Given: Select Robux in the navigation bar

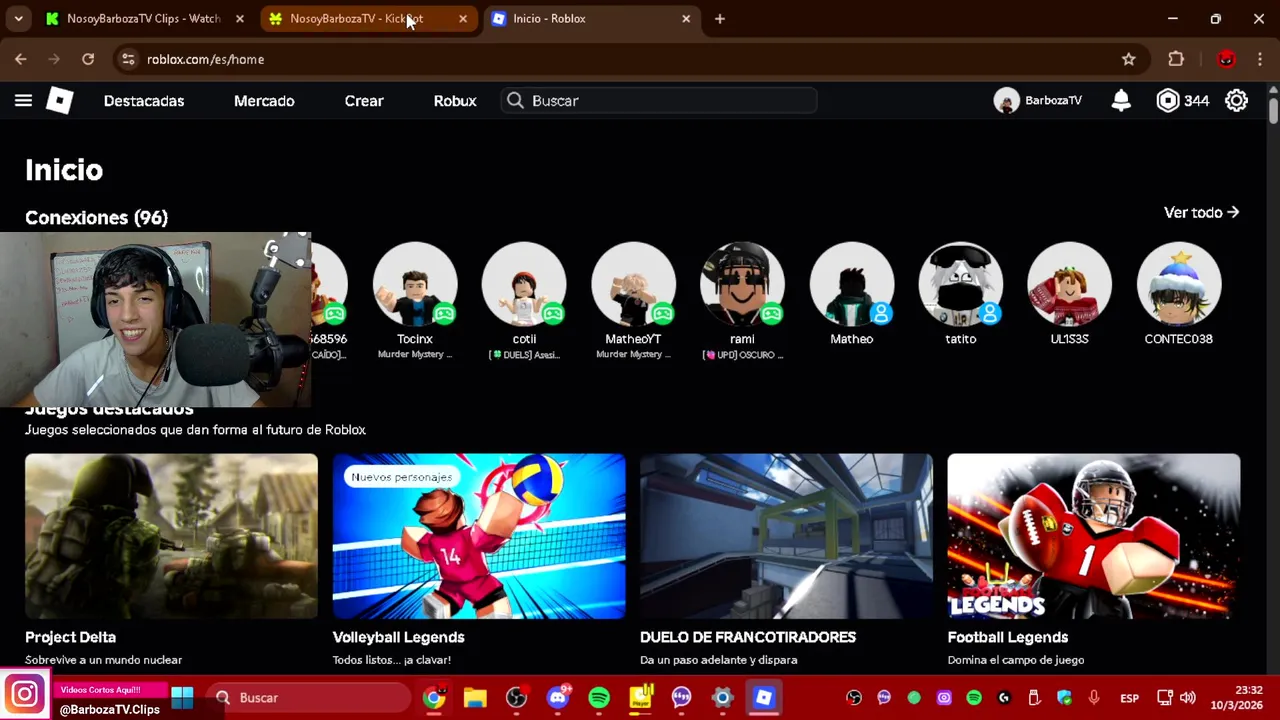Looking at the screenshot, I should pyautogui.click(x=455, y=101).
